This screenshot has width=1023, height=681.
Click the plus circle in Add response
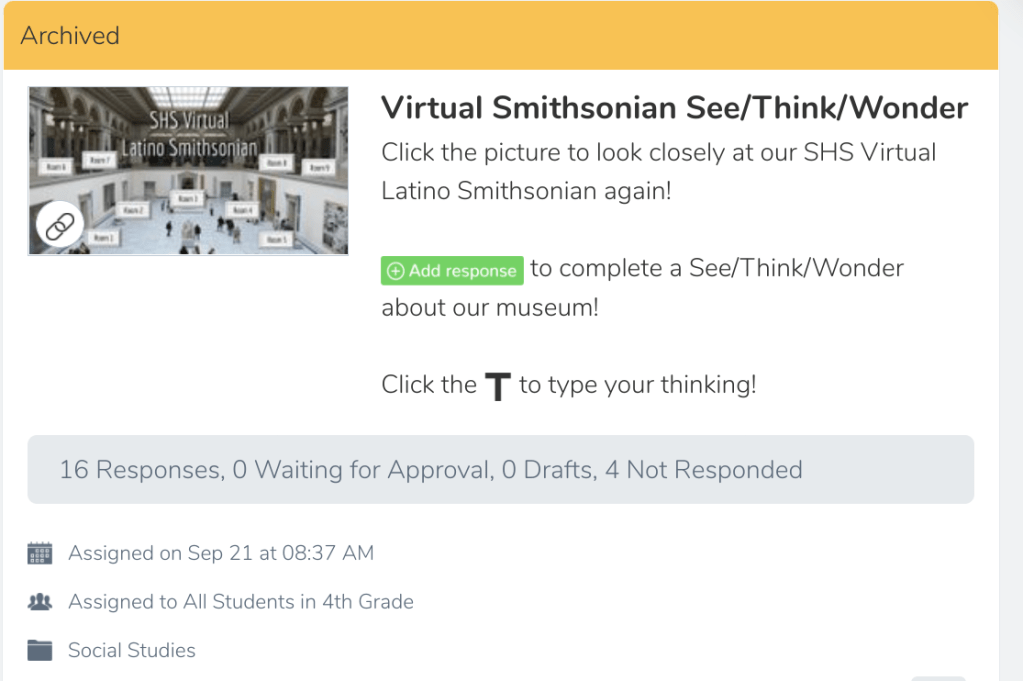click(395, 270)
